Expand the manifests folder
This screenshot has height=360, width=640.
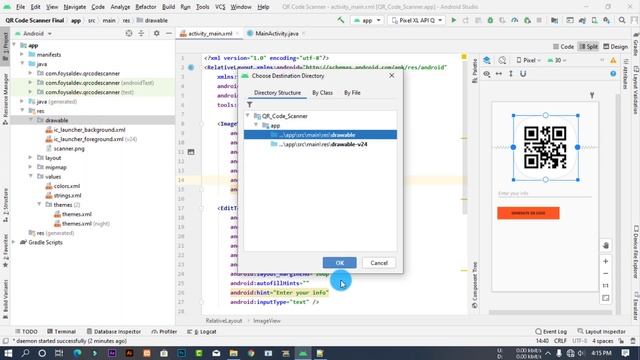point(22,54)
